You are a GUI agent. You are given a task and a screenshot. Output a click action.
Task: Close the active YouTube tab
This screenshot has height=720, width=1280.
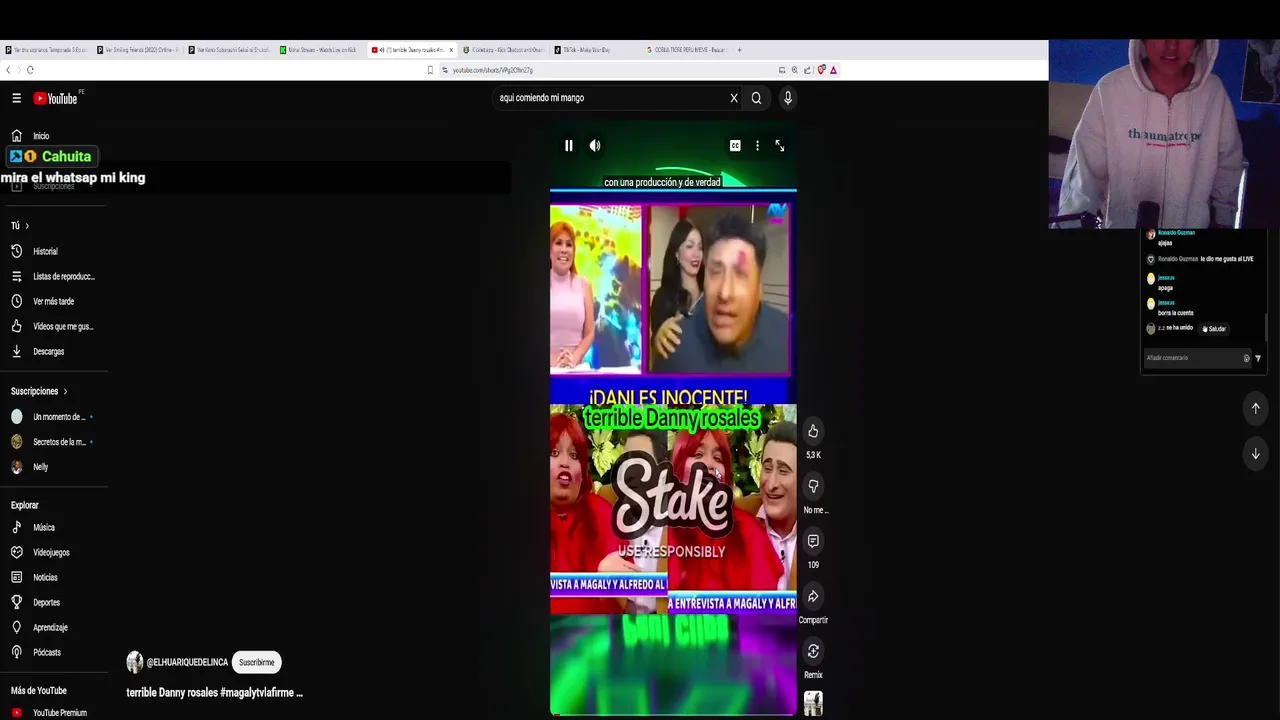pyautogui.click(x=451, y=50)
